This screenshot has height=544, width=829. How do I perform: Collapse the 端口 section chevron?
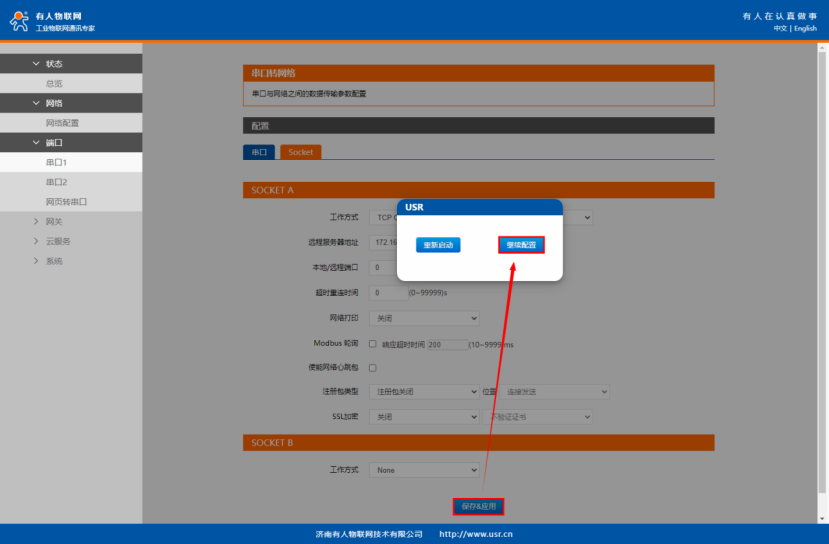36,143
